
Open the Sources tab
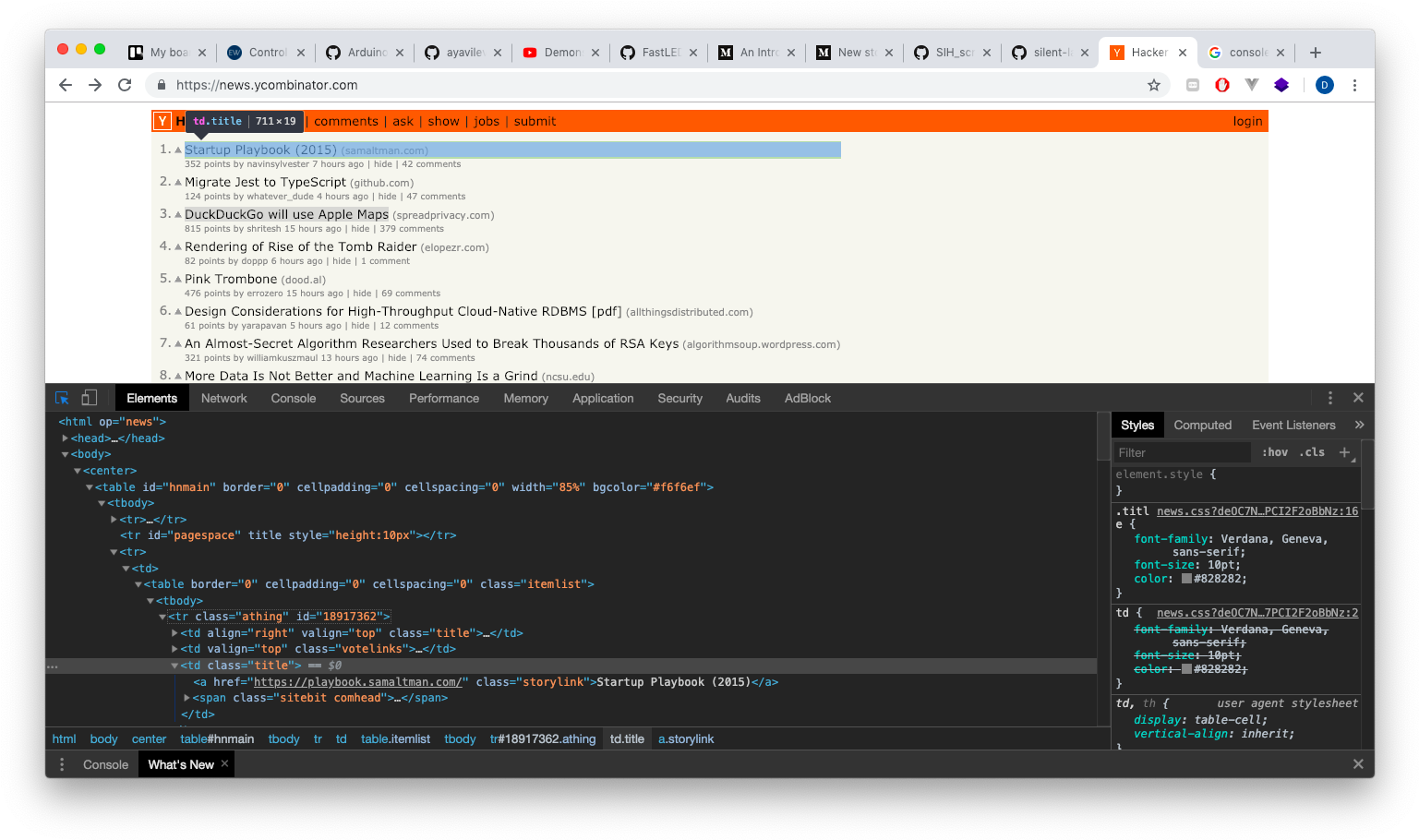[x=362, y=398]
